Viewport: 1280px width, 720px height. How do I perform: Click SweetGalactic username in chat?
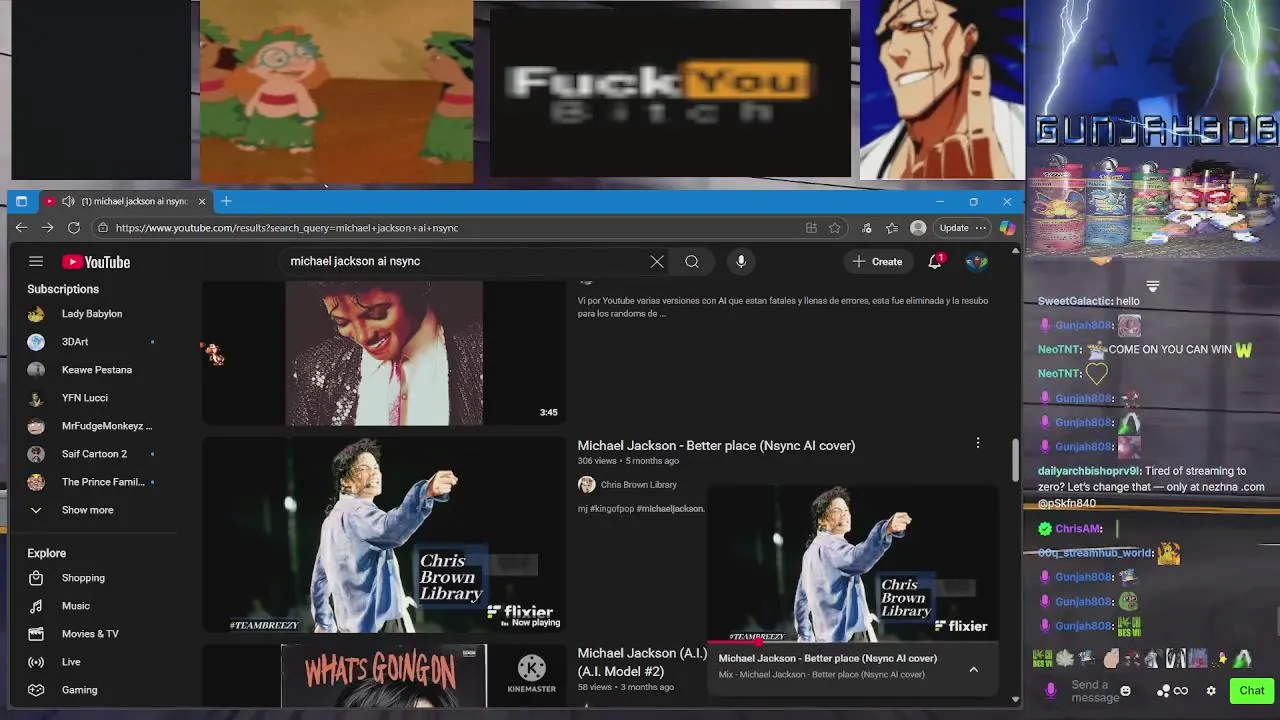[1074, 301]
